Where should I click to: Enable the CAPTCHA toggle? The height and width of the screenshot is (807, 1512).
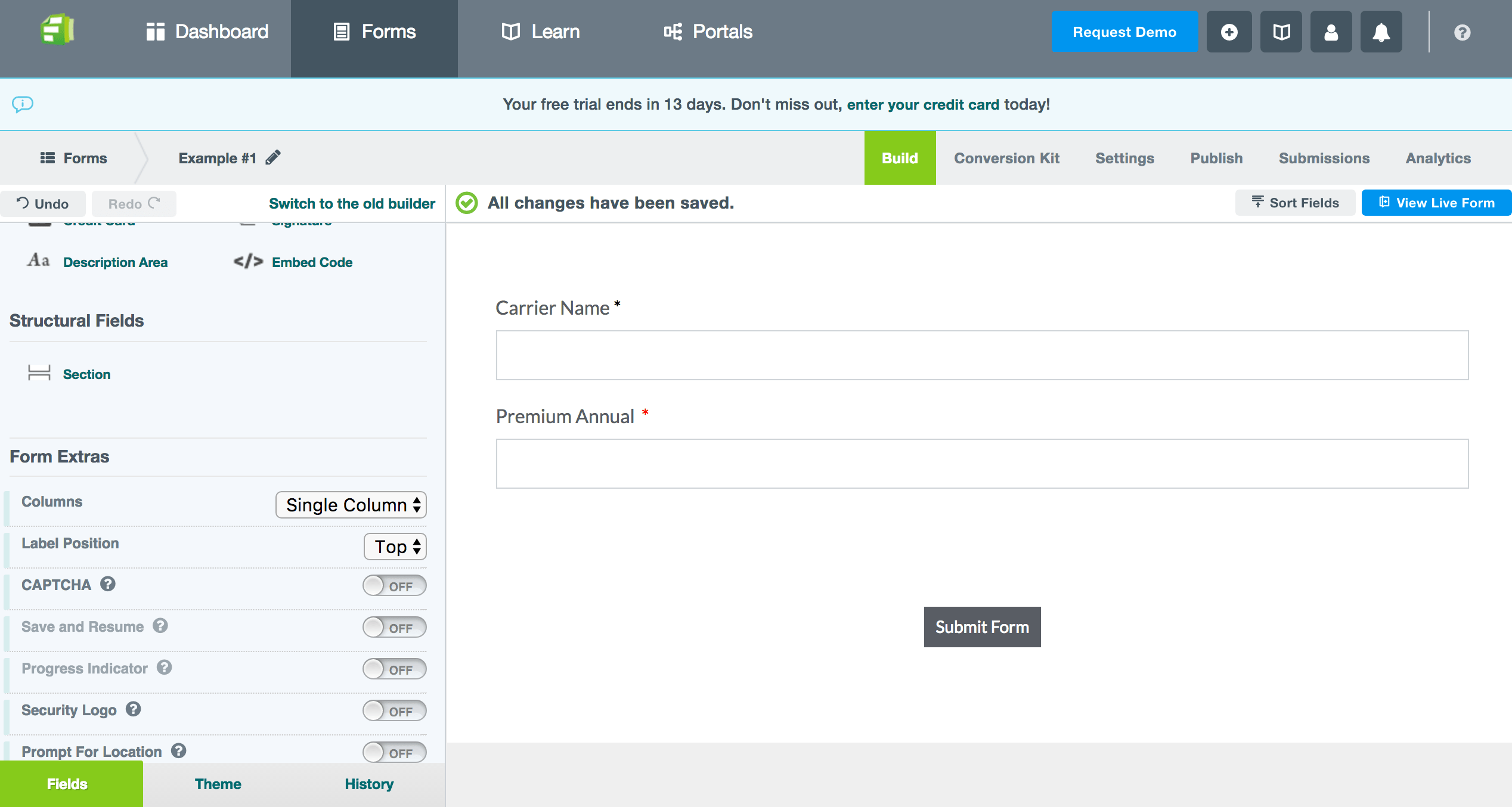pyautogui.click(x=394, y=585)
